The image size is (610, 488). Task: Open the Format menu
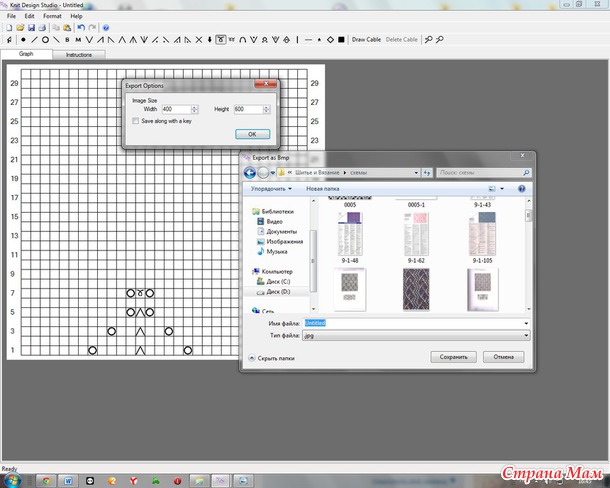pos(52,16)
